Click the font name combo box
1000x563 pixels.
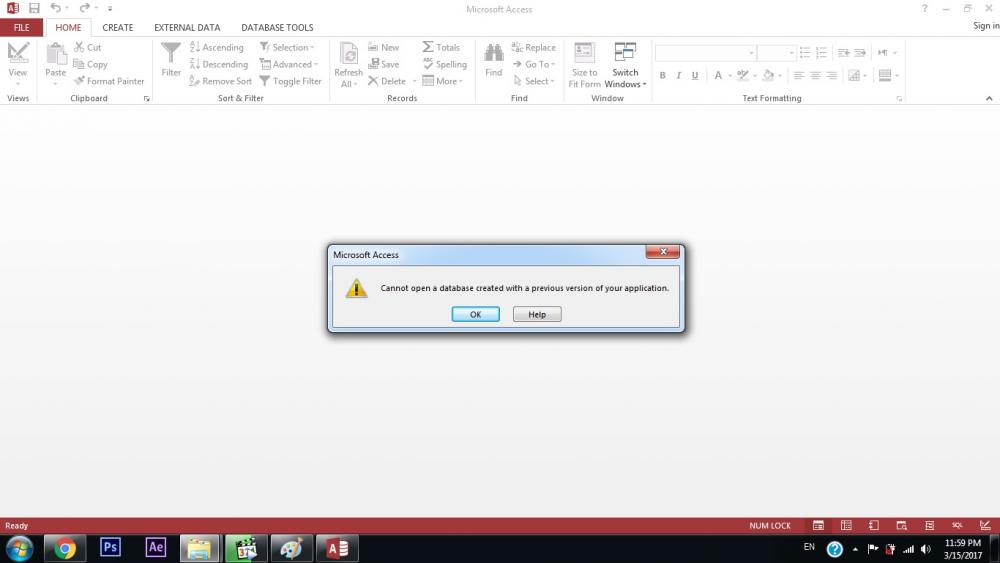point(706,53)
